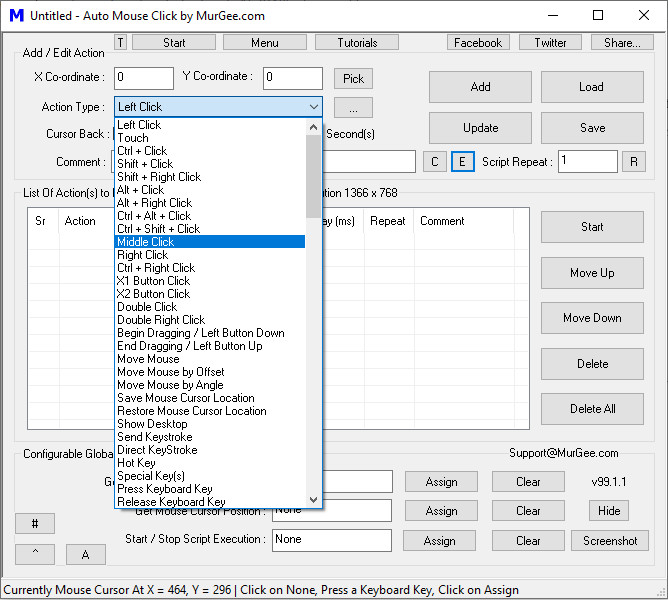Select Save Mouse Cursor Location
This screenshot has height=600, width=668.
coord(210,398)
